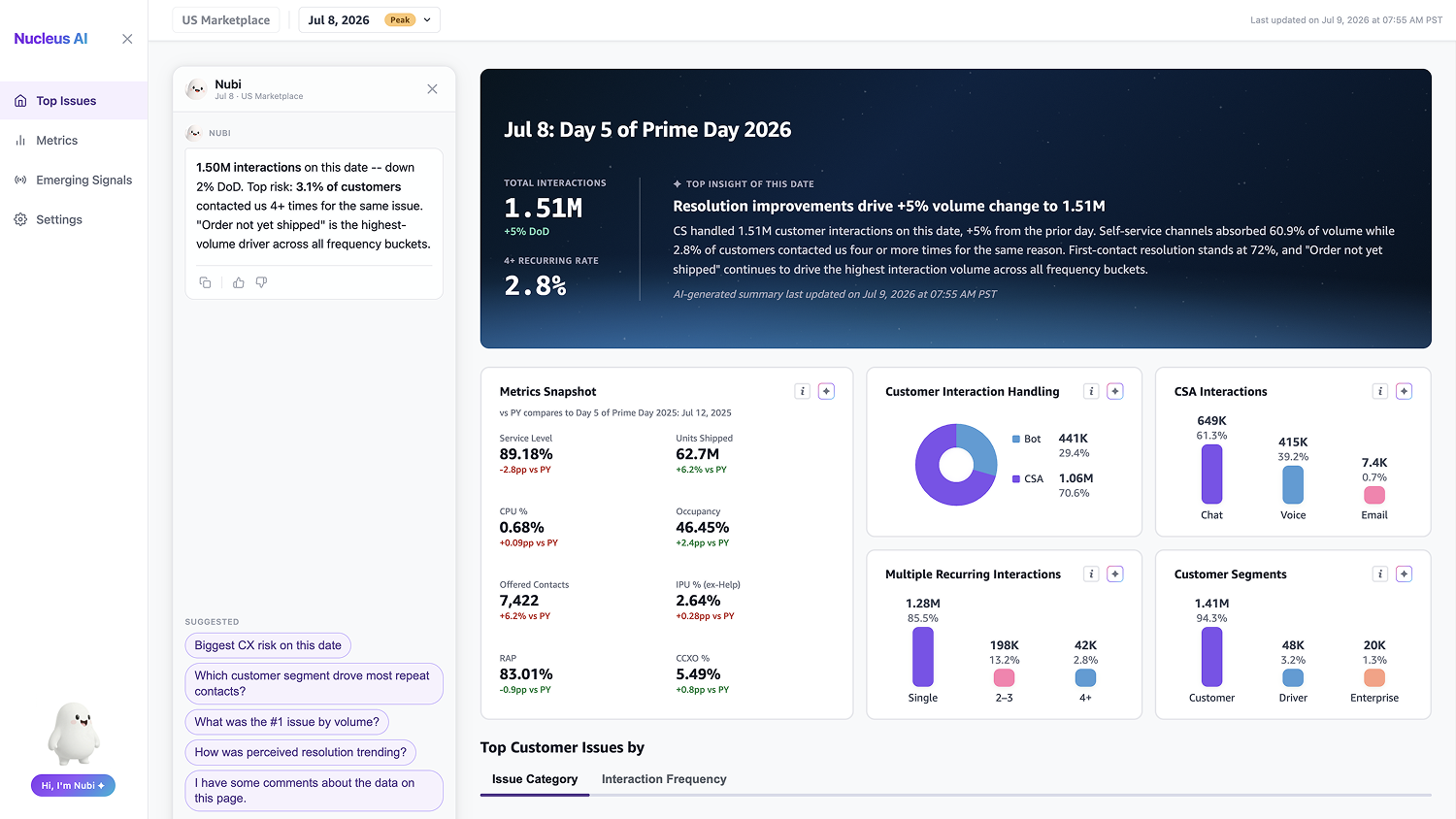Image resolution: width=1456 pixels, height=819 pixels.
Task: Click the RAP value 83.01%
Action: point(526,674)
